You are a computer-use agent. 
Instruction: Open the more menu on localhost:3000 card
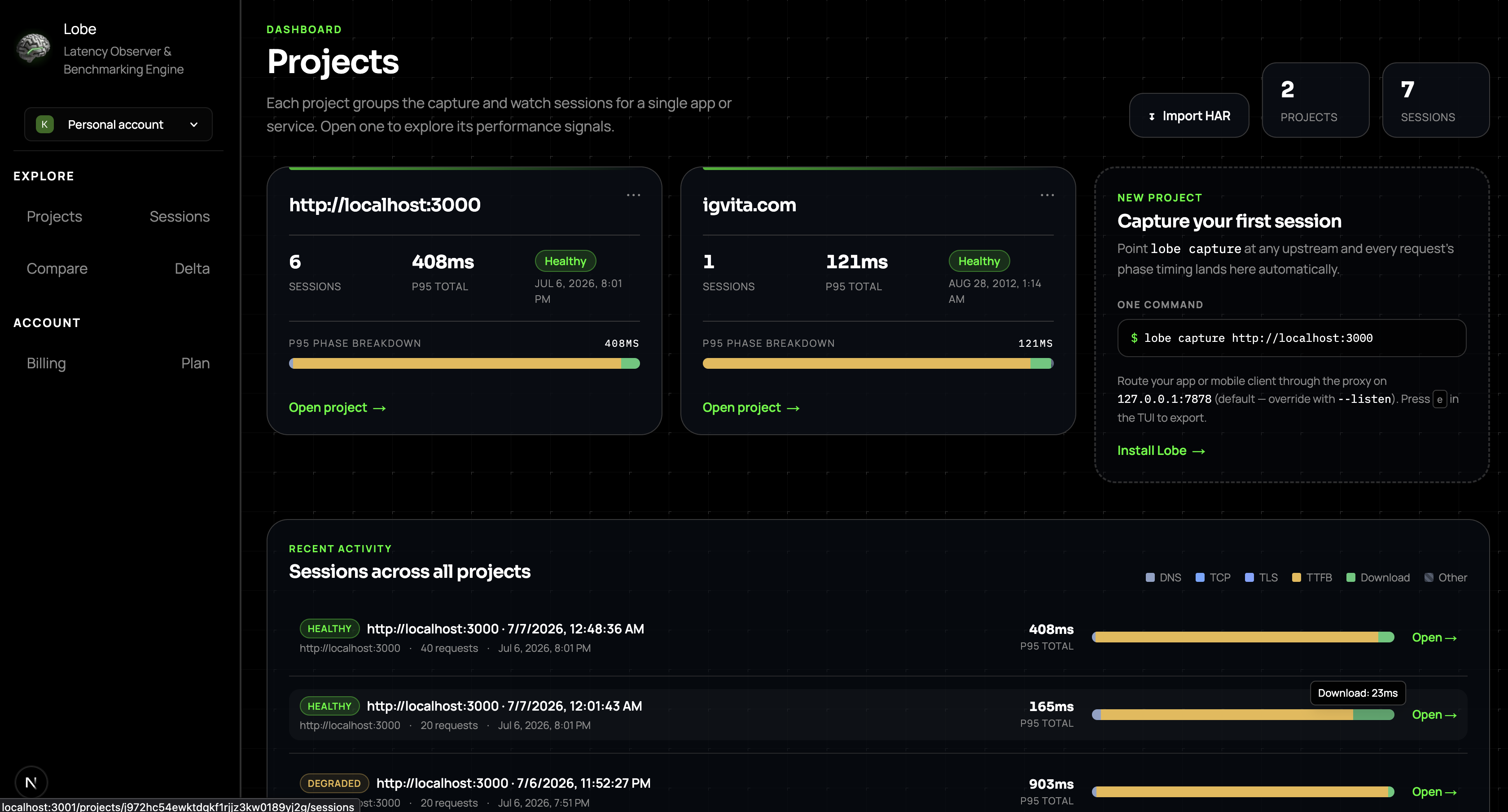(633, 195)
